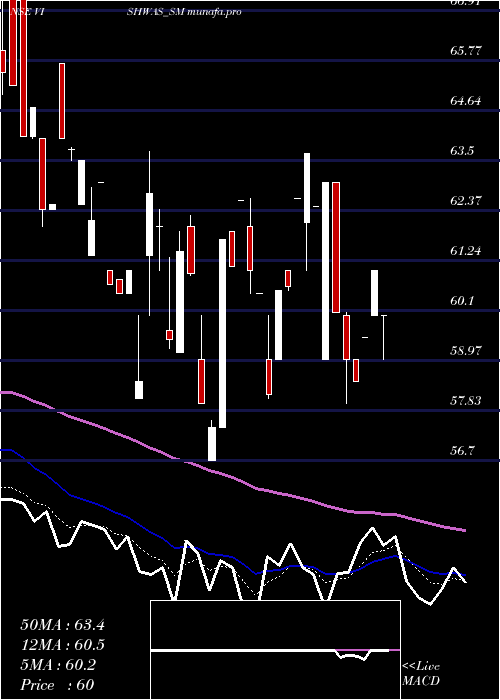Screen dimensions: 500x700
Task: Click the 62.37 price axis label
Action: (x=466, y=200)
